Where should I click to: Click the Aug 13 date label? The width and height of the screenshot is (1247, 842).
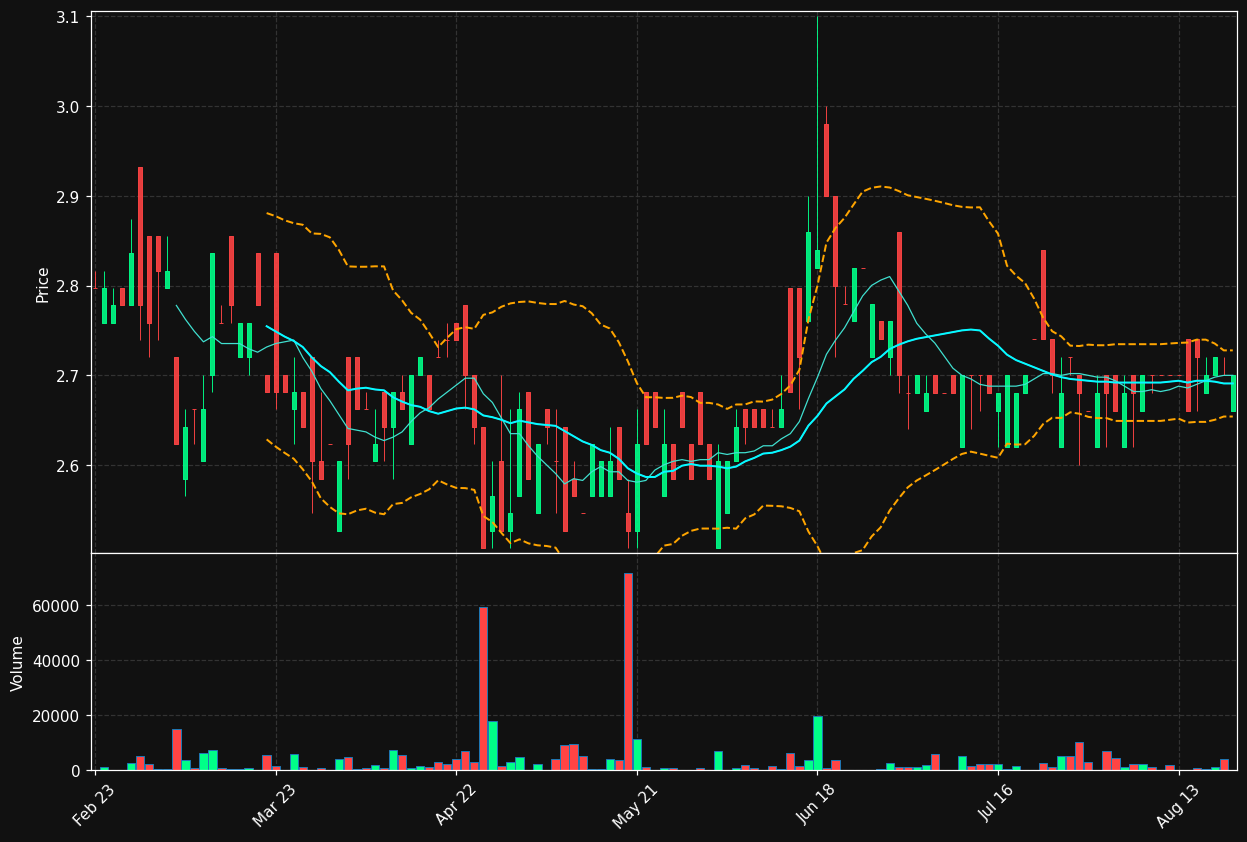pyautogui.click(x=1177, y=805)
